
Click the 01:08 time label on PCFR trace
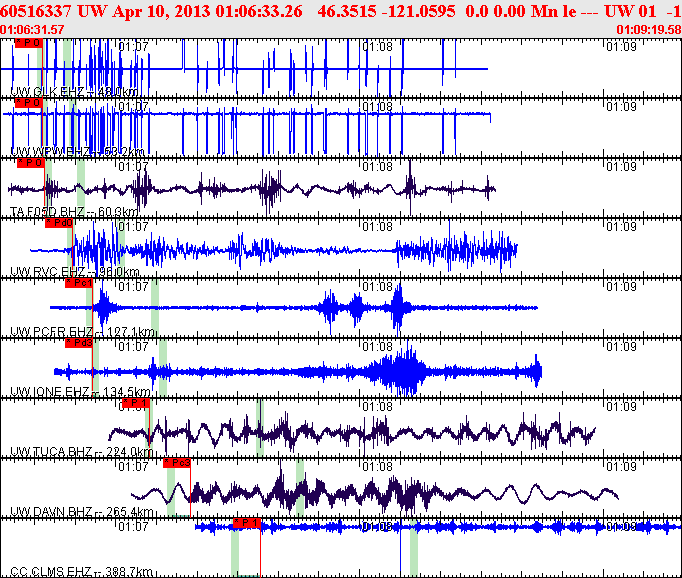click(378, 286)
